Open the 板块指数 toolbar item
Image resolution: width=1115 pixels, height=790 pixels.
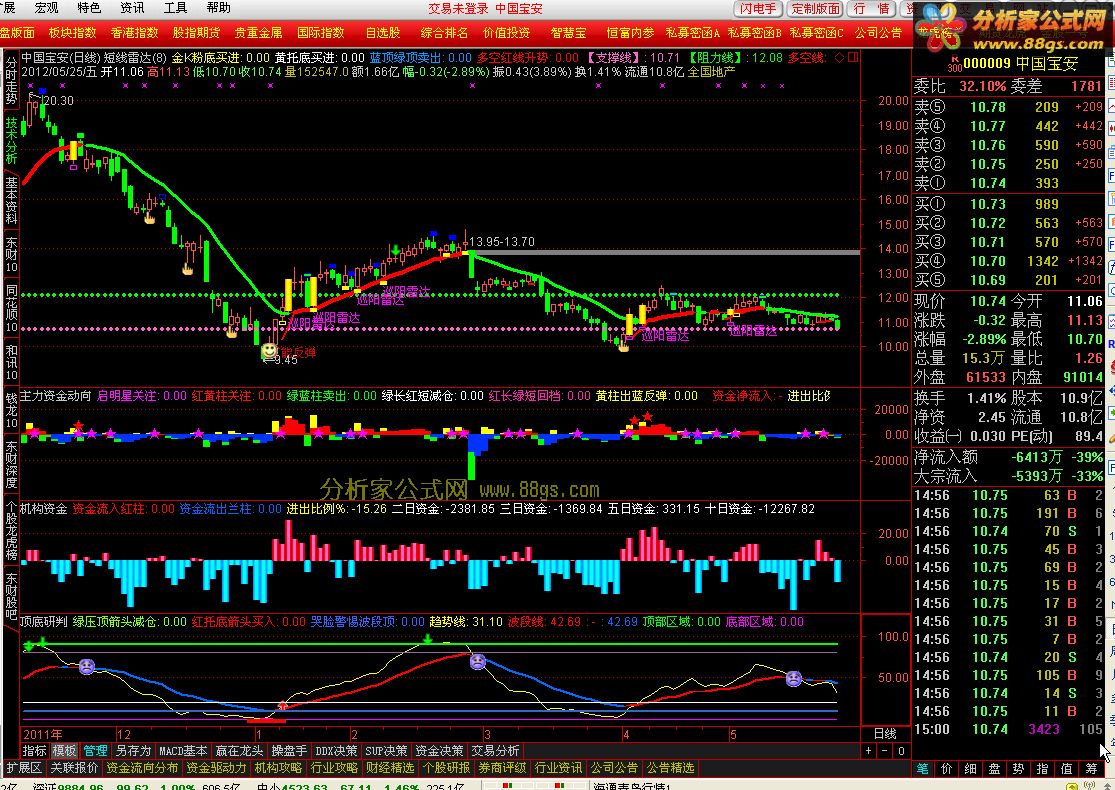[x=73, y=33]
